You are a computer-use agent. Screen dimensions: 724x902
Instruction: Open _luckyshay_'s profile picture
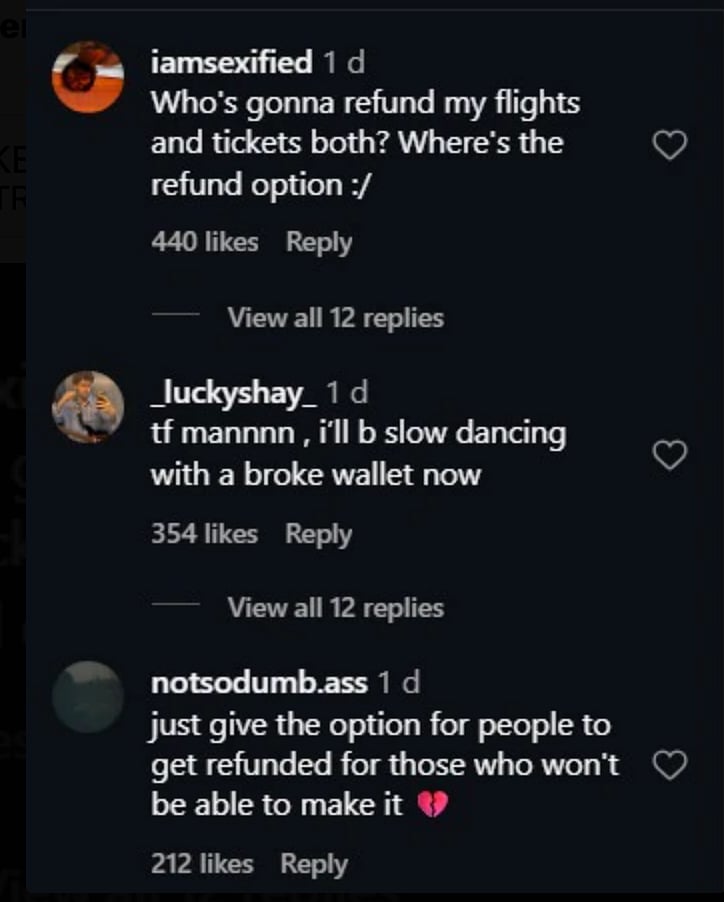[87, 405]
